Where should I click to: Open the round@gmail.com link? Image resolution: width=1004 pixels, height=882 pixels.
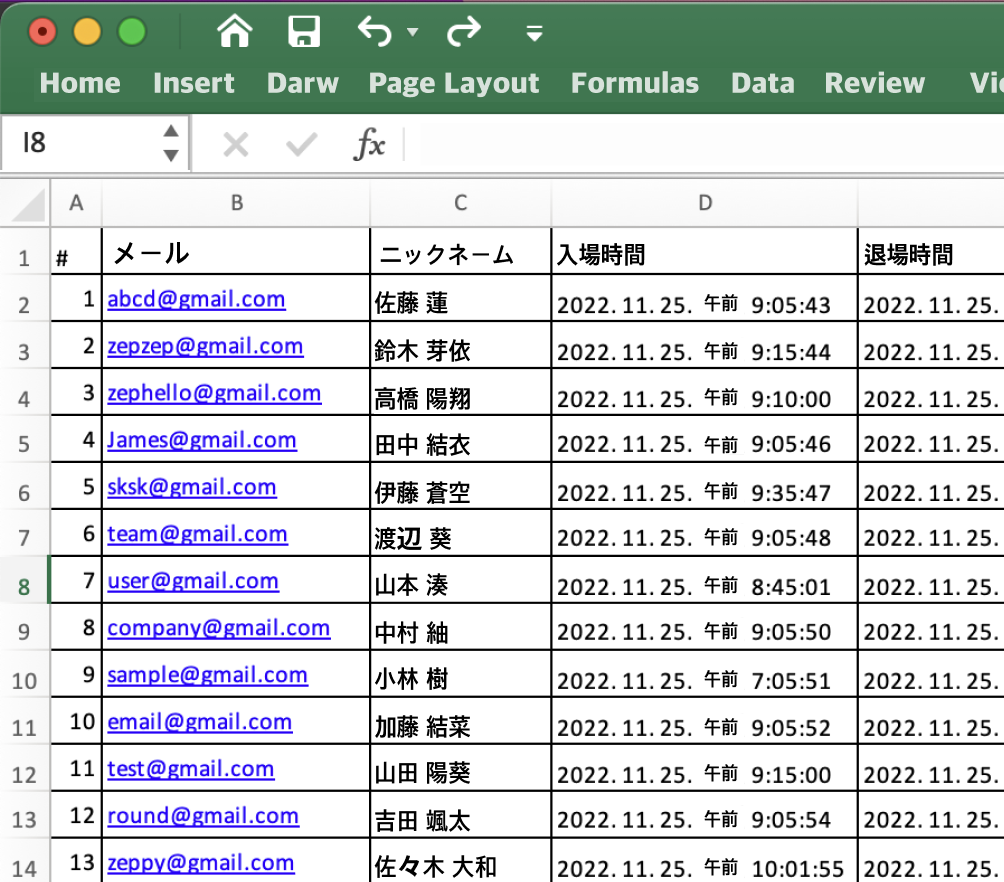click(x=203, y=815)
